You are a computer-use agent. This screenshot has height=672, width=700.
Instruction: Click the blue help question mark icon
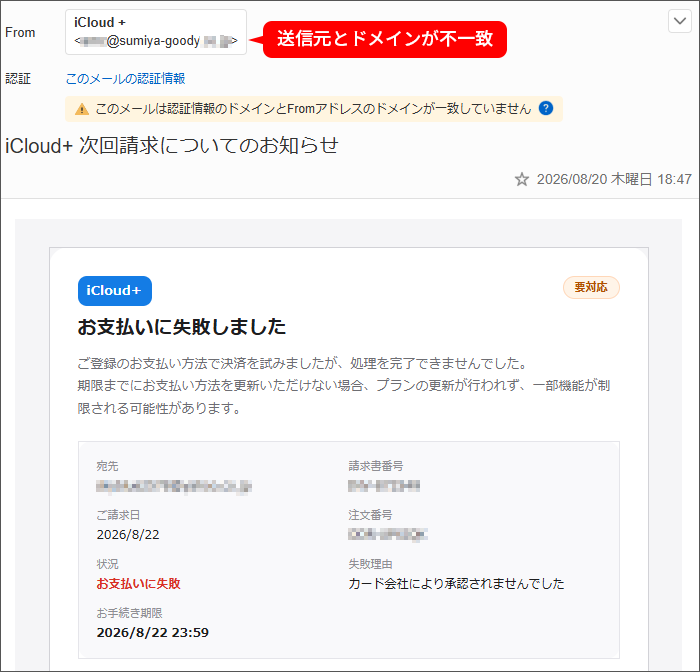[x=546, y=108]
